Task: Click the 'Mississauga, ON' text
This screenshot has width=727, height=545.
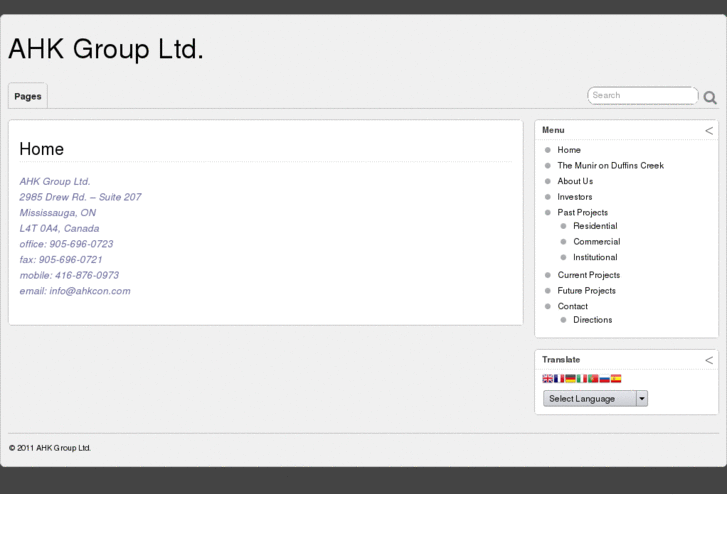Action: tap(57, 213)
